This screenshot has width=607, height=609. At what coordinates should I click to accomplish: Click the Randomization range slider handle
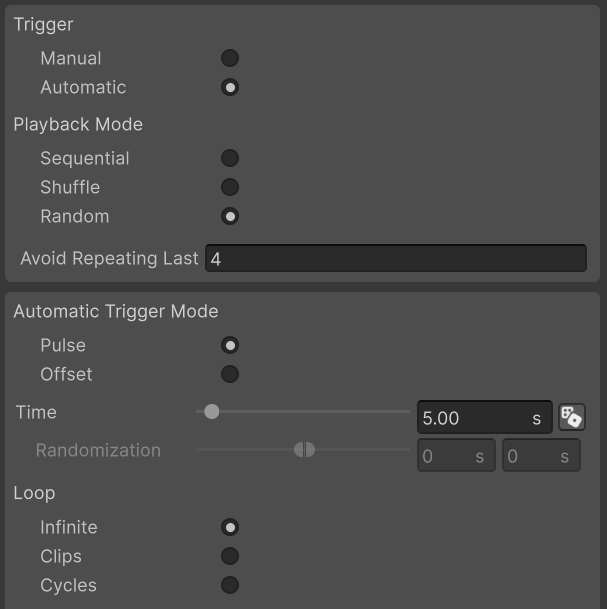(305, 450)
